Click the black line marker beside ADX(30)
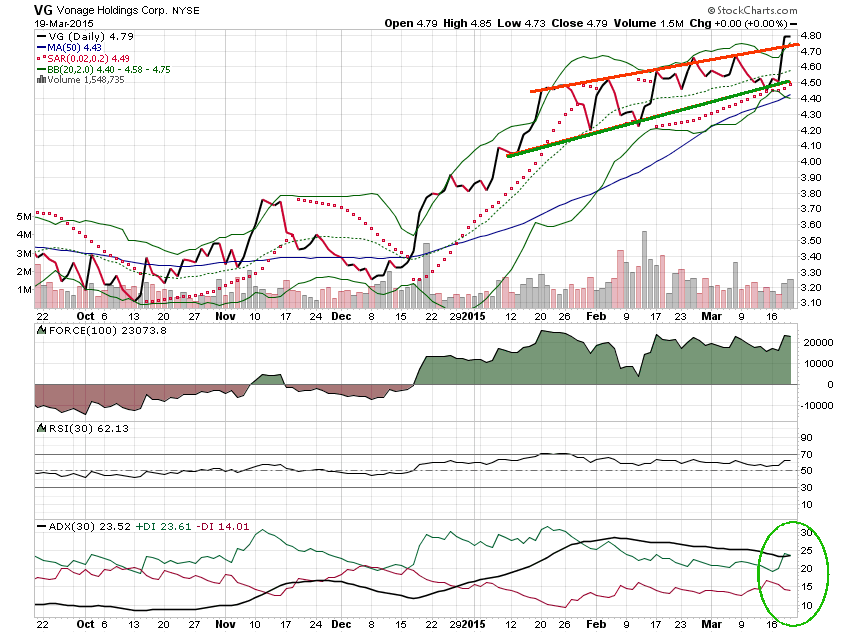 tap(41, 526)
